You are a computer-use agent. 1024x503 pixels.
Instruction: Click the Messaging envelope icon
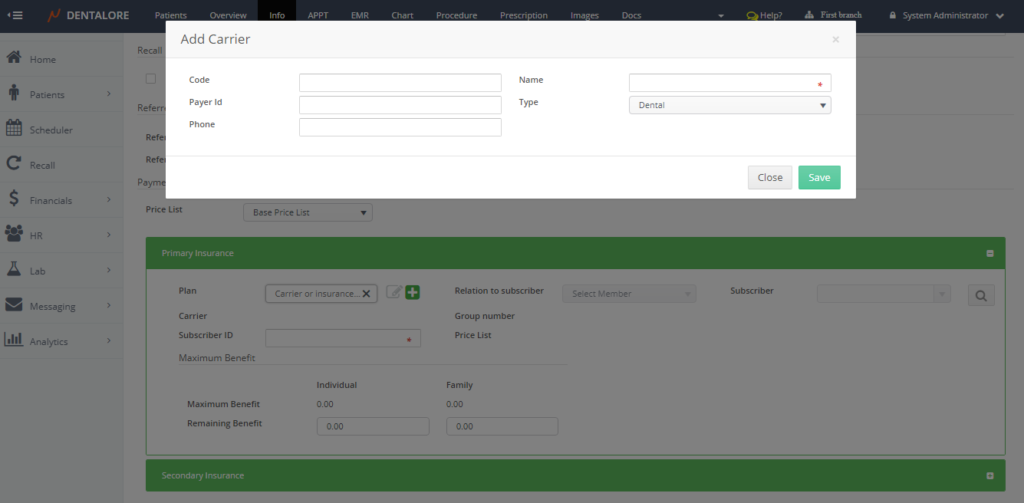(14, 306)
